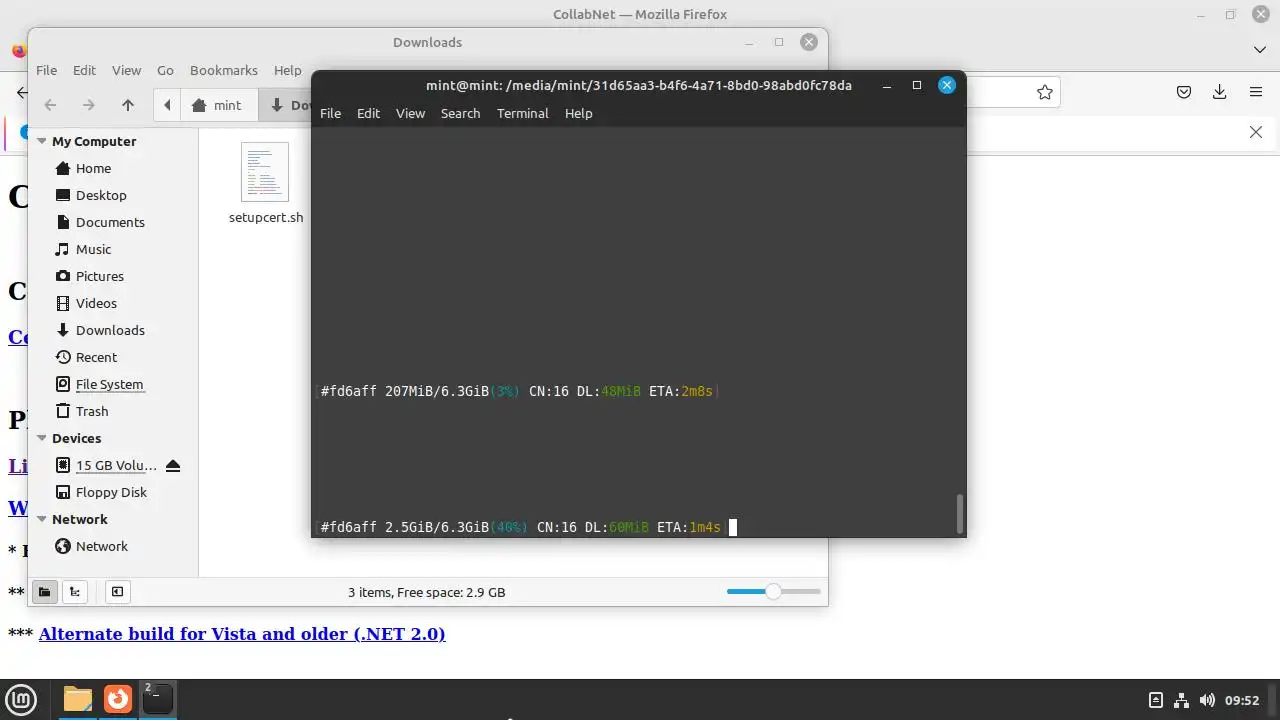Collapse the Network sidebar section

42,519
